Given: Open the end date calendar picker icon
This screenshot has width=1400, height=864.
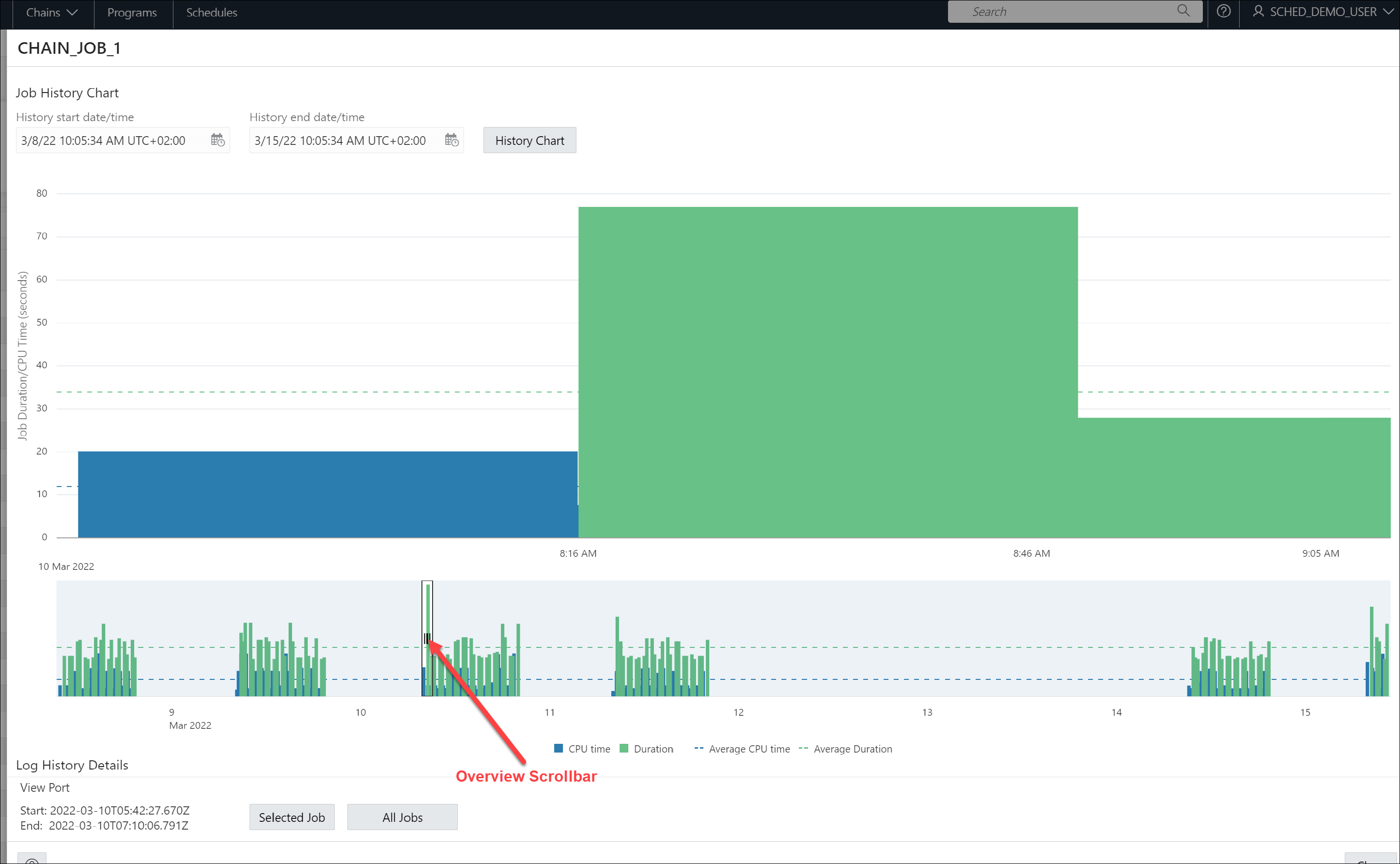Looking at the screenshot, I should pyautogui.click(x=451, y=140).
